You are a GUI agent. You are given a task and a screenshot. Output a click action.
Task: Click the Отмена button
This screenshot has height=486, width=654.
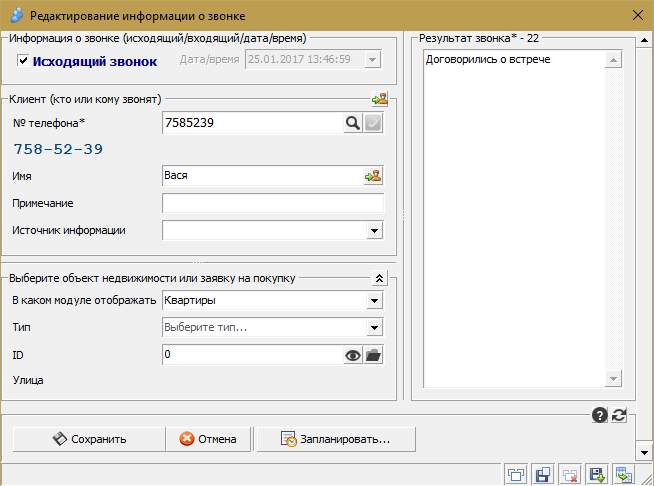[x=209, y=438]
